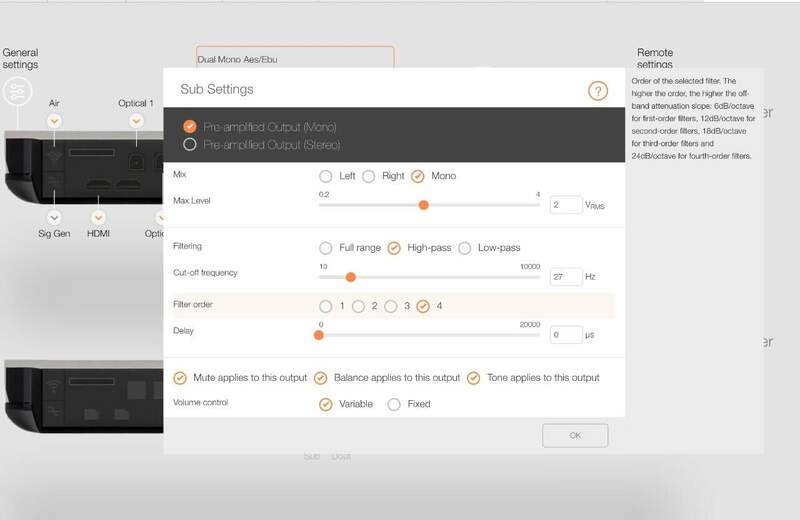Choose Left mix option
Viewport: 800px width, 520px height.
[x=325, y=176]
